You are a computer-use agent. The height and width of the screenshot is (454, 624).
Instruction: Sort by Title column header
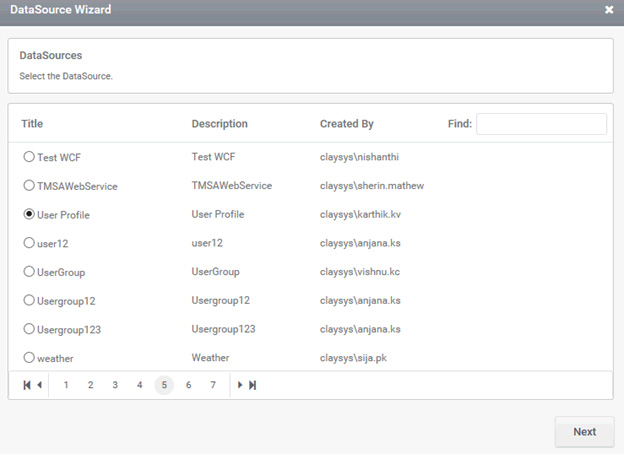point(32,124)
